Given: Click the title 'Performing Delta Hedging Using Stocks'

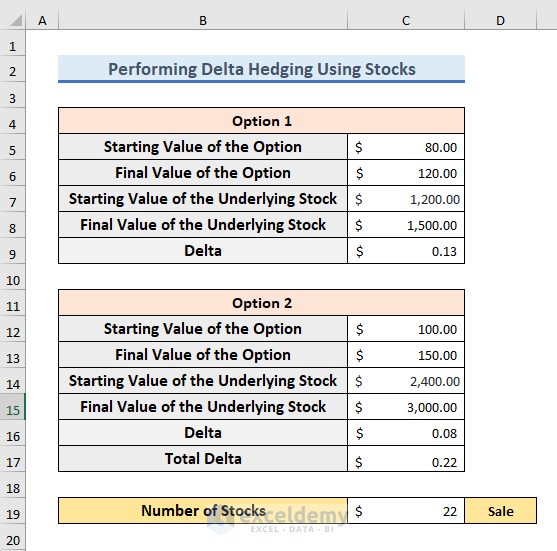Looking at the screenshot, I should (x=261, y=69).
